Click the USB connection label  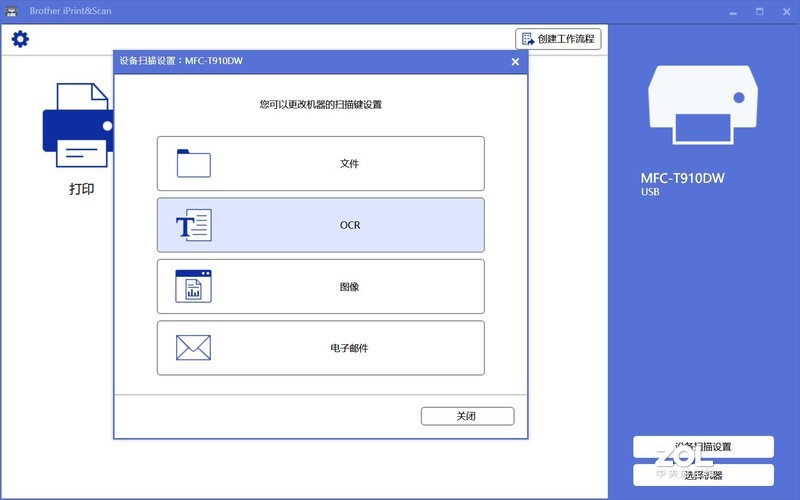click(x=650, y=192)
